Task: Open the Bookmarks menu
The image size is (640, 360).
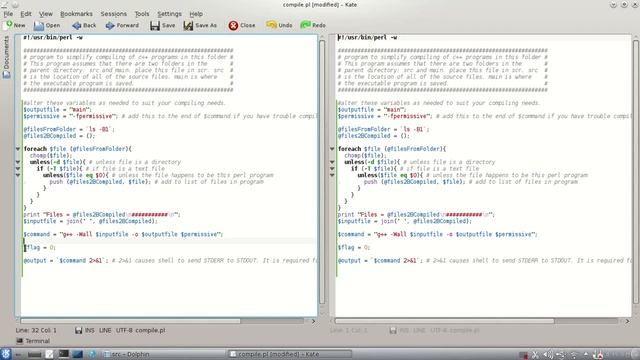Action: click(x=76, y=14)
